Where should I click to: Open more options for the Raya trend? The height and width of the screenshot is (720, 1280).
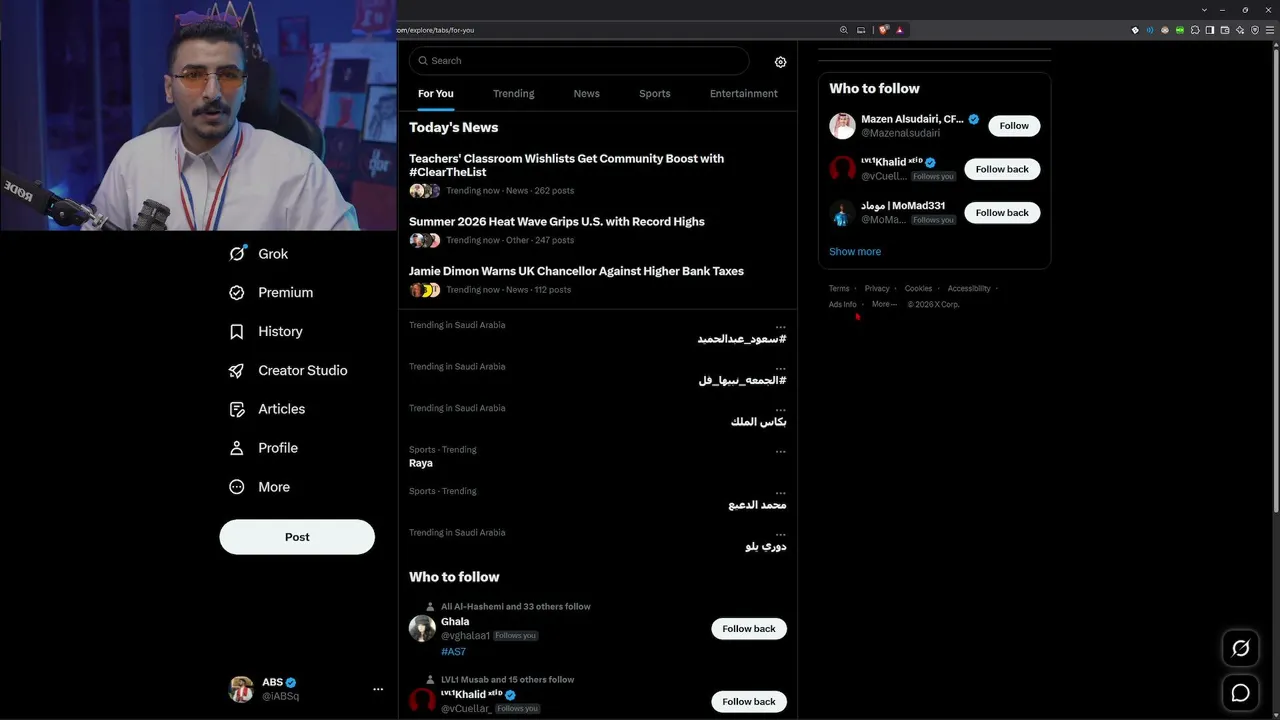pyautogui.click(x=781, y=452)
